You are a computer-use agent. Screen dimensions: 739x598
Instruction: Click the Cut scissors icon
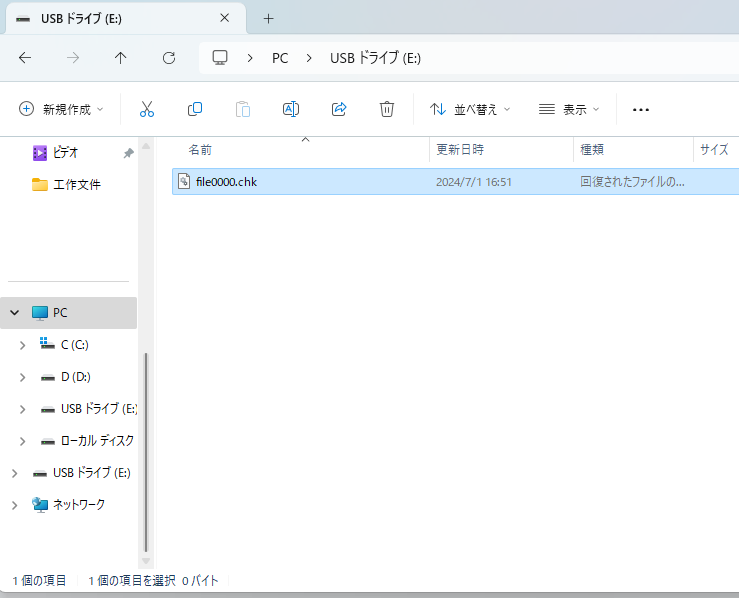coord(147,109)
